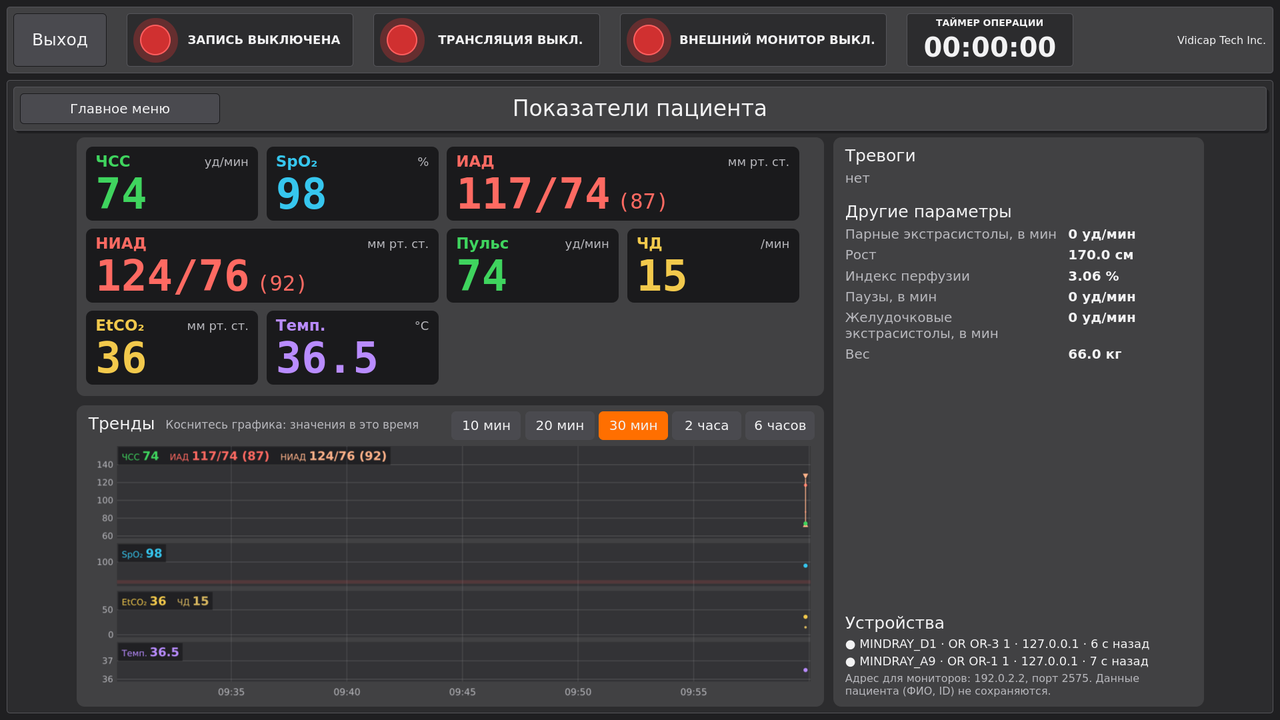This screenshot has width=1280, height=720.
Task: Click the 'Тренды' section heading
Action: tap(121, 424)
